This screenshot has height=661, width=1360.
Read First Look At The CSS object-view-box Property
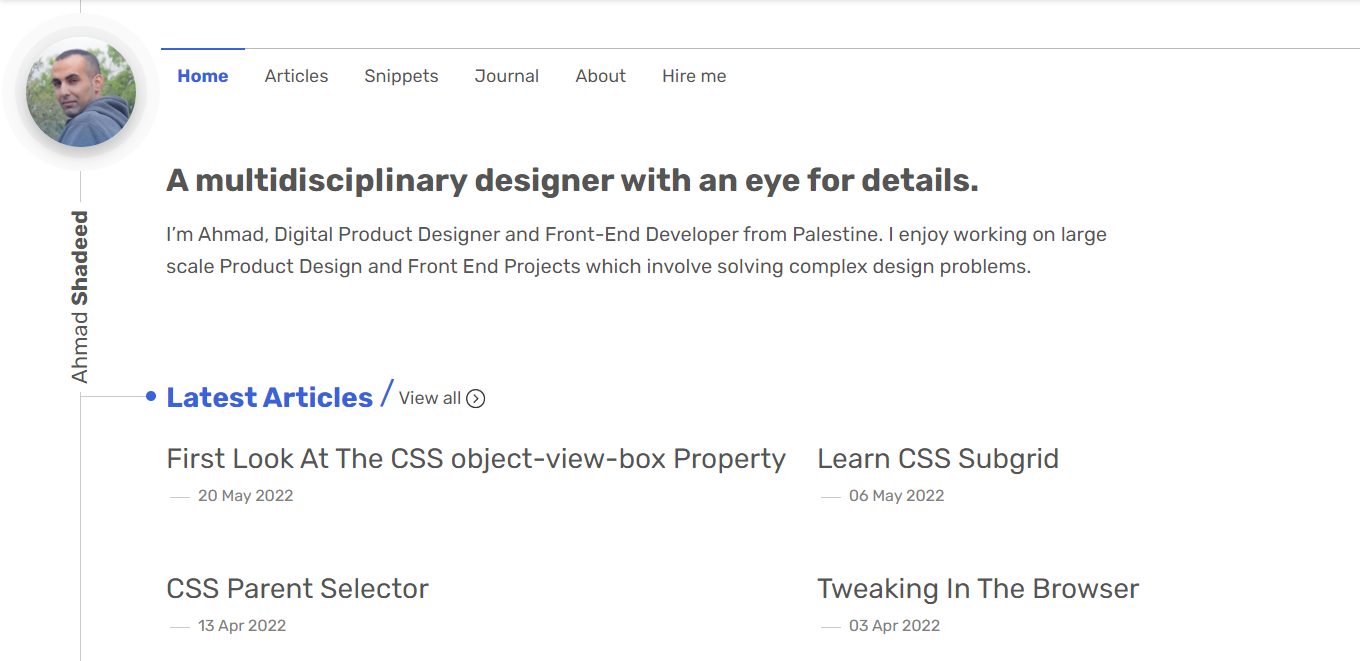point(476,459)
